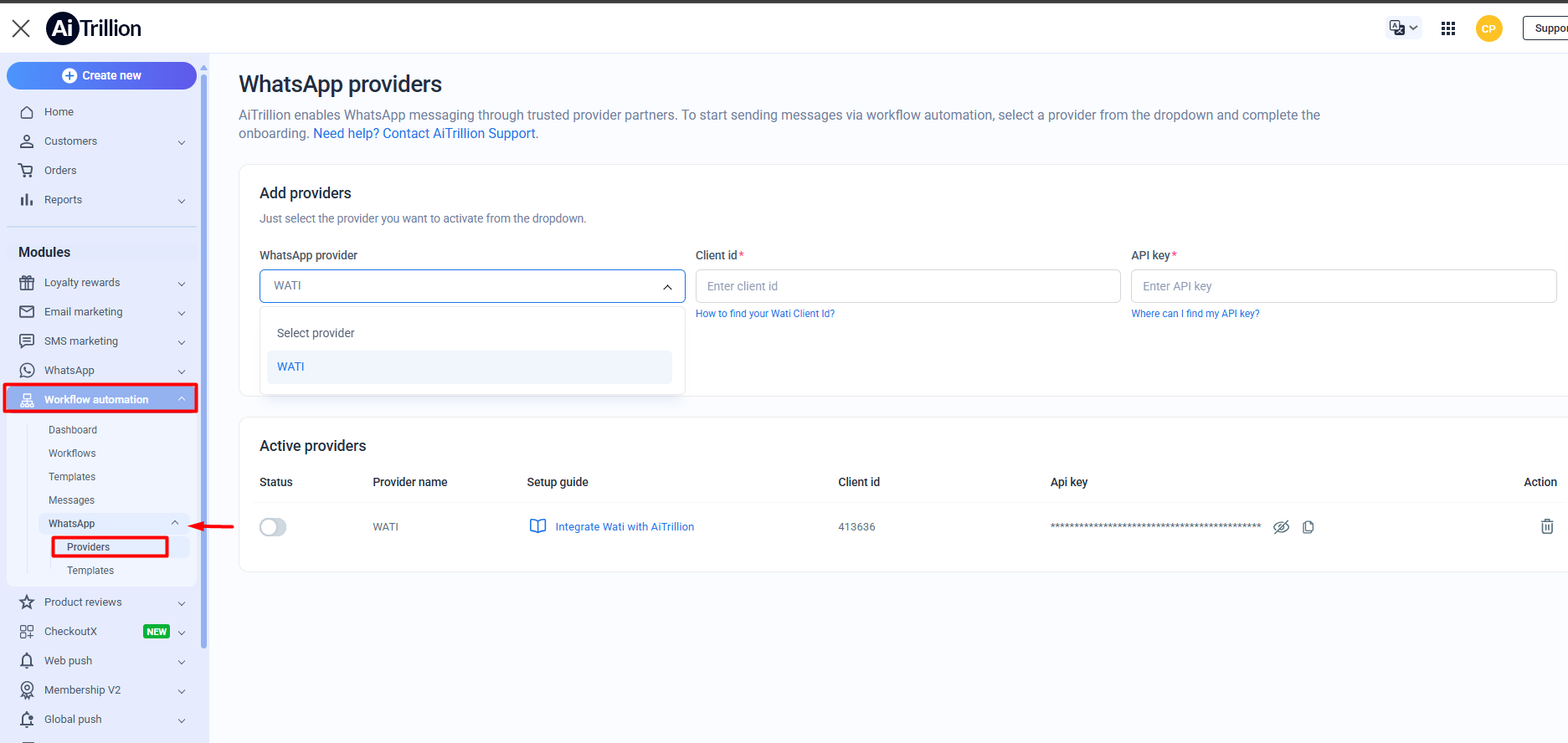Open Integrate Wati with AiTrillion guide
1568x743 pixels.
625,527
